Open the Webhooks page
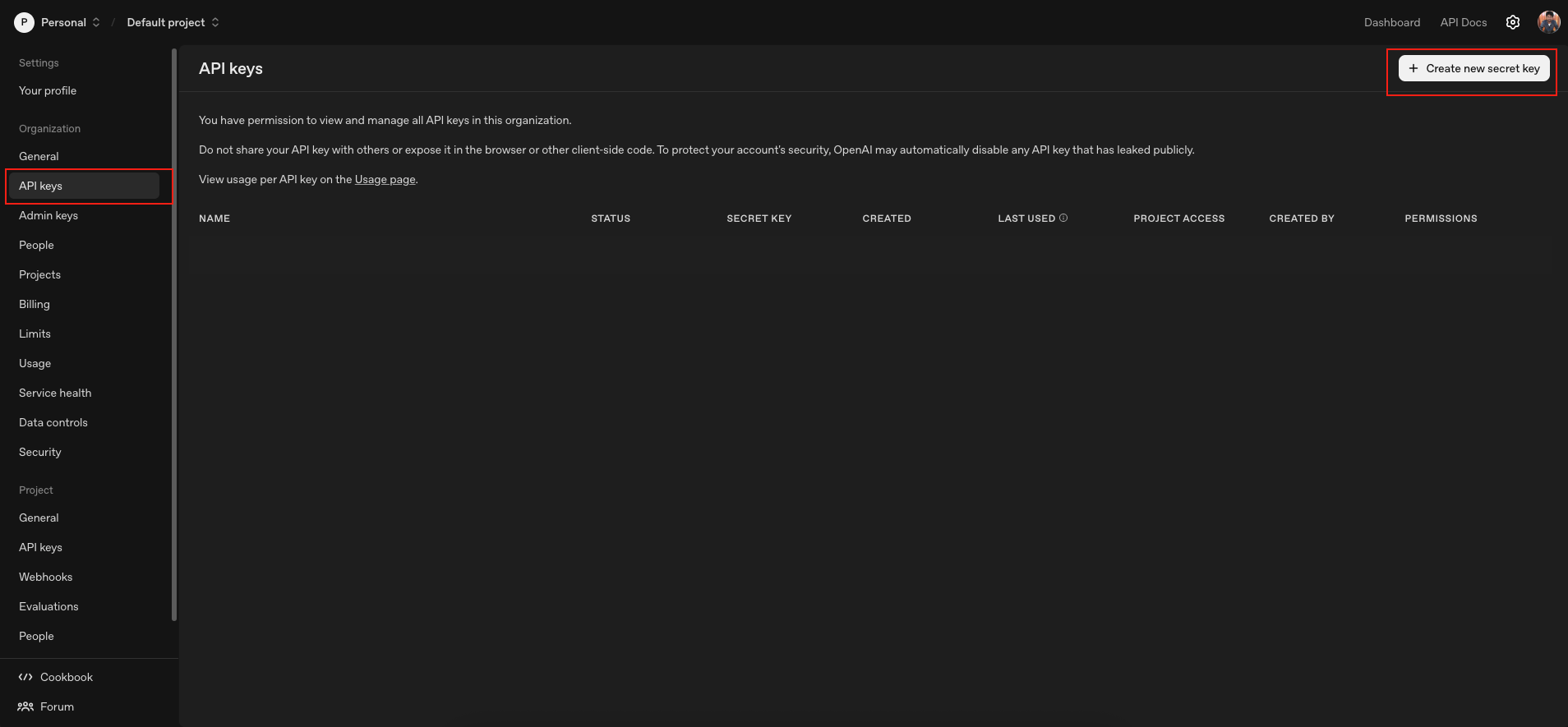The width and height of the screenshot is (1568, 727). [x=46, y=577]
